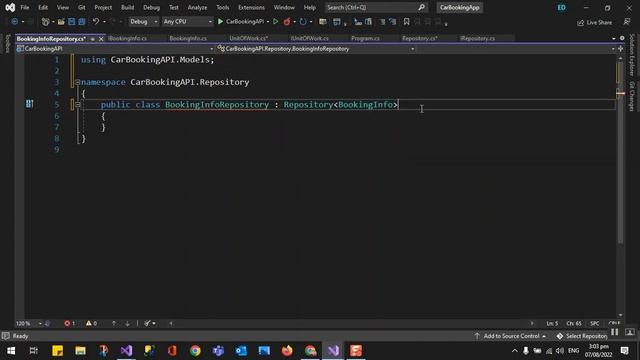Open the BookingInfoRepository type navigation dropdown
640x360 pixels.
(316, 49)
